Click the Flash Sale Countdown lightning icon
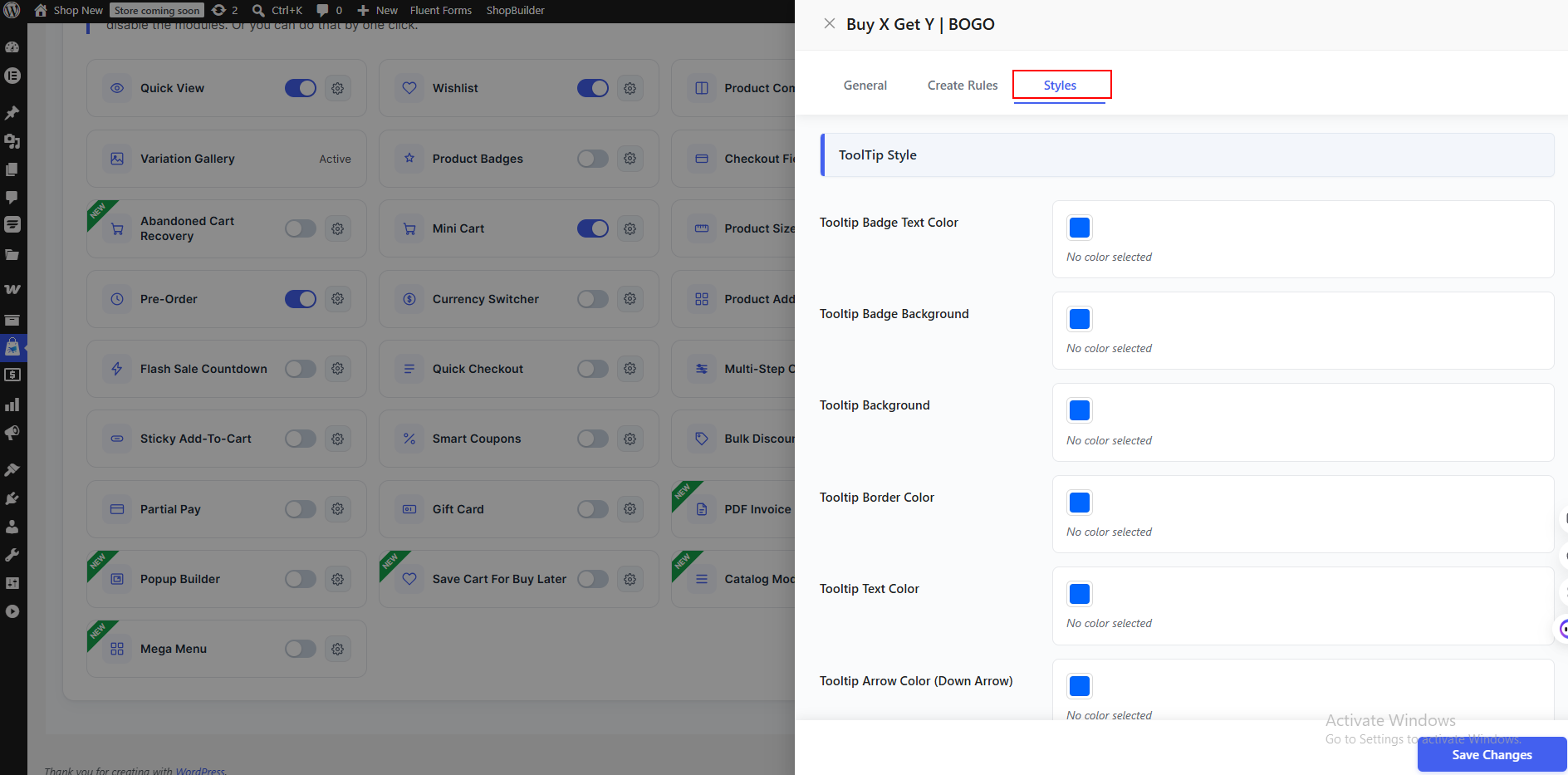This screenshot has width=1568, height=775. tap(117, 369)
